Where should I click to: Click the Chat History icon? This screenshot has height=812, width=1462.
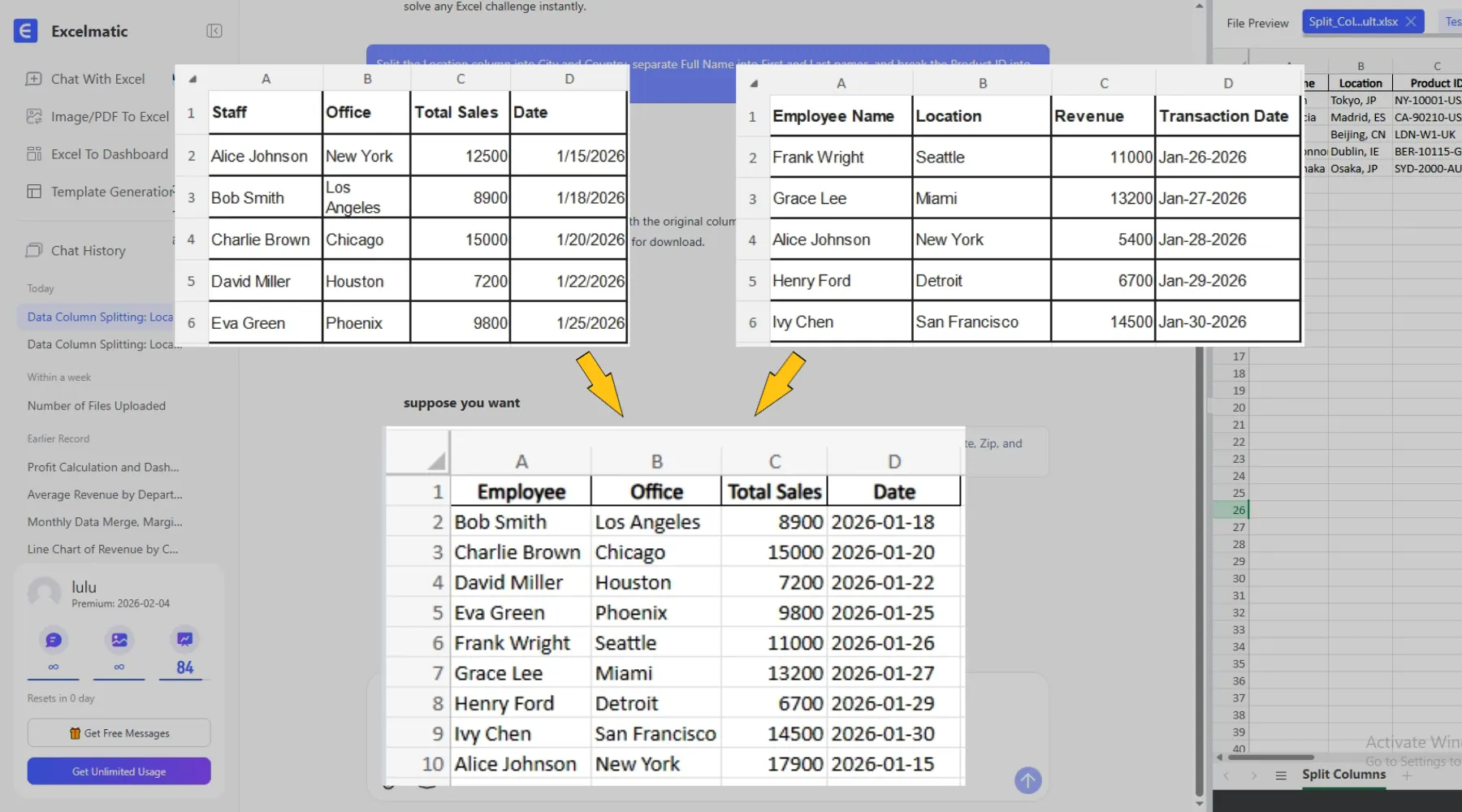pyautogui.click(x=34, y=251)
